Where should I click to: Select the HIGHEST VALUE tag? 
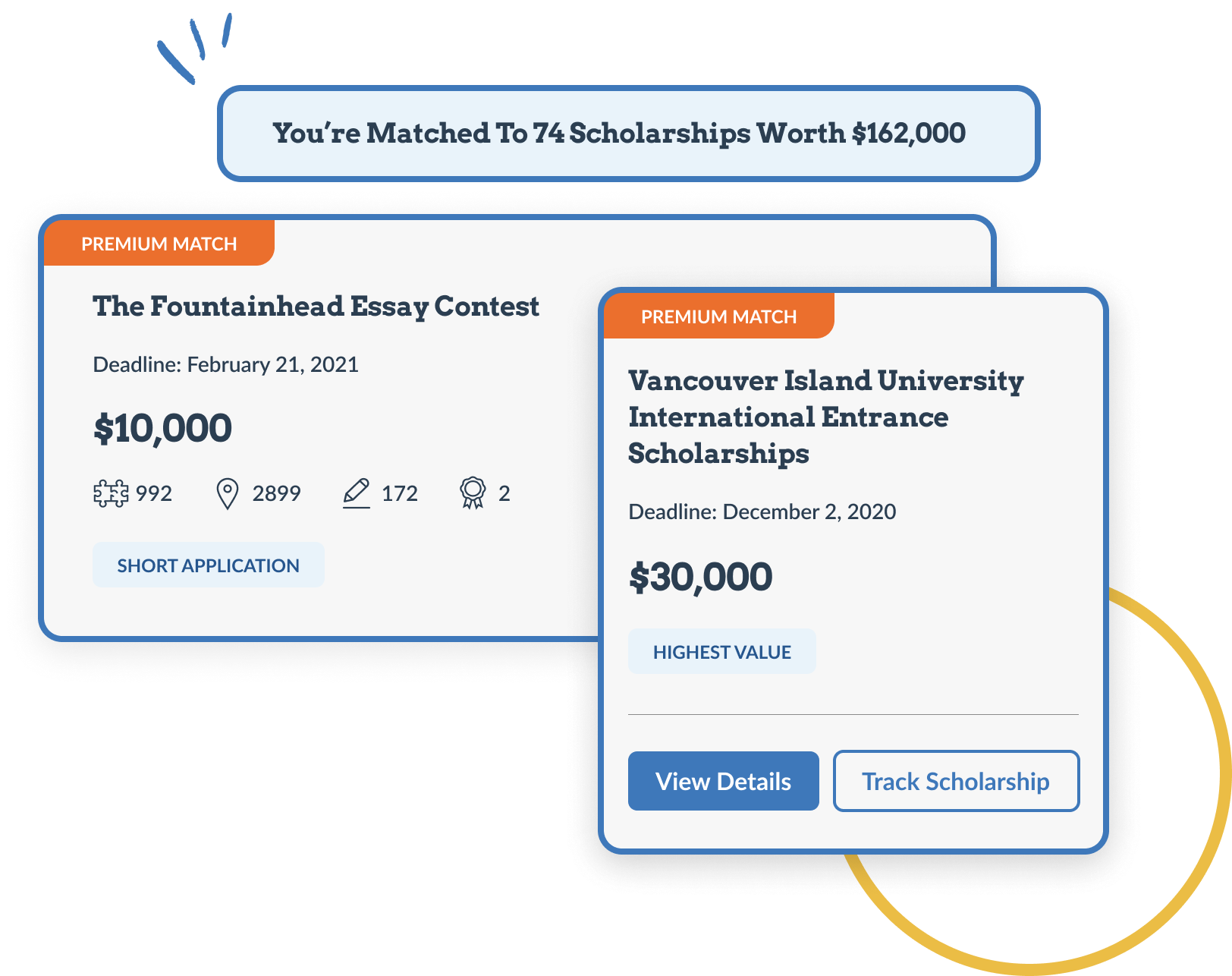coord(721,652)
